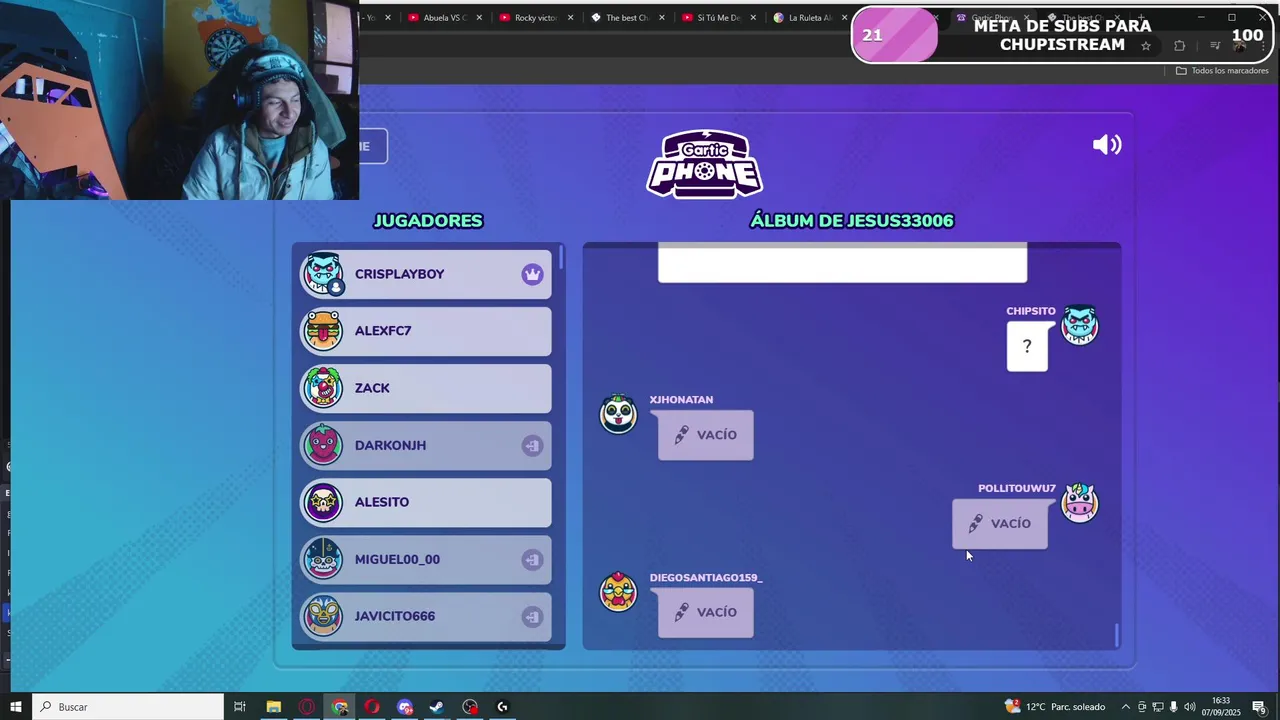The width and height of the screenshot is (1280, 720).
Task: Click ZACK's clown avatar
Action: (323, 388)
